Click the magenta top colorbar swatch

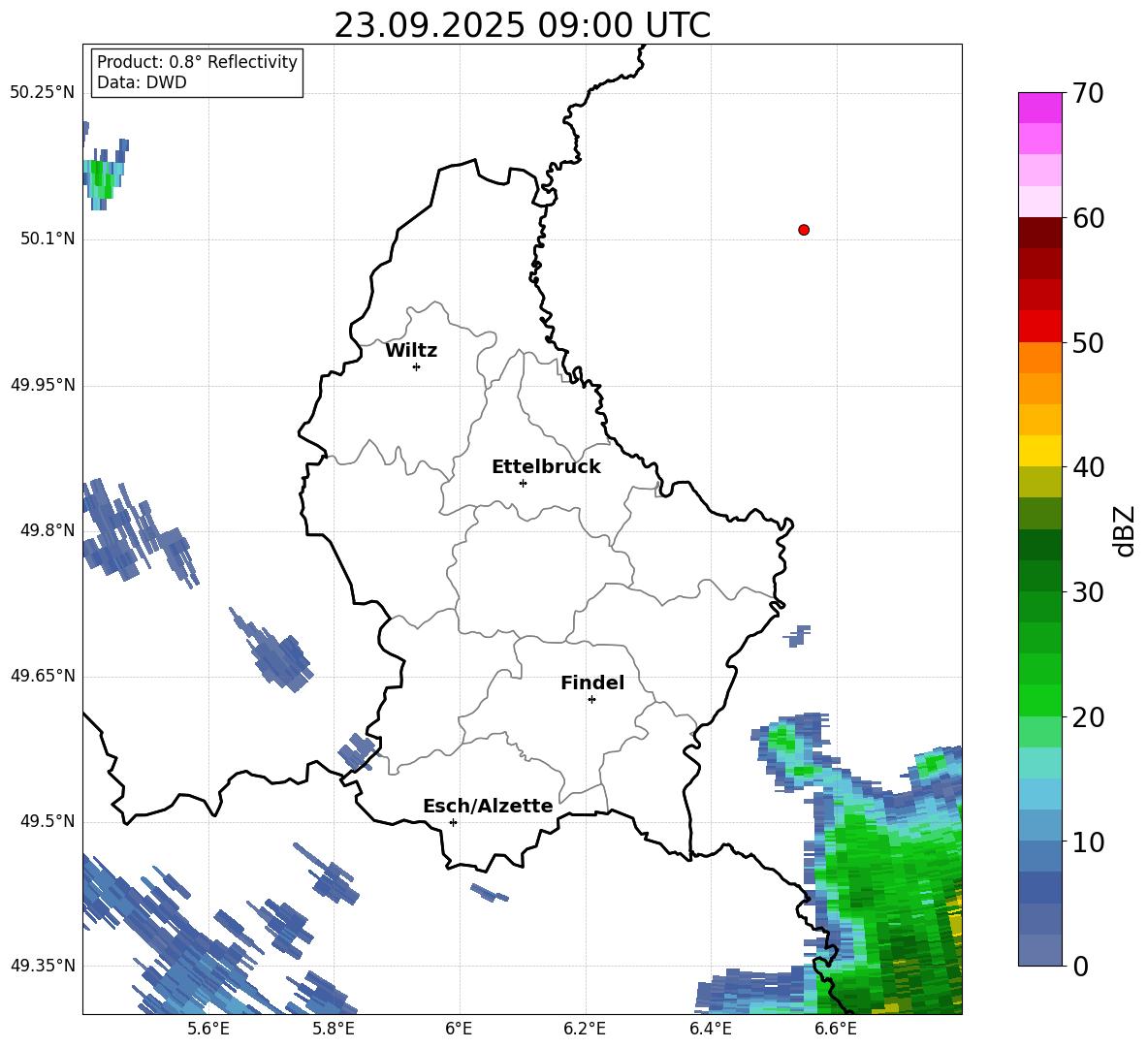point(1039,108)
